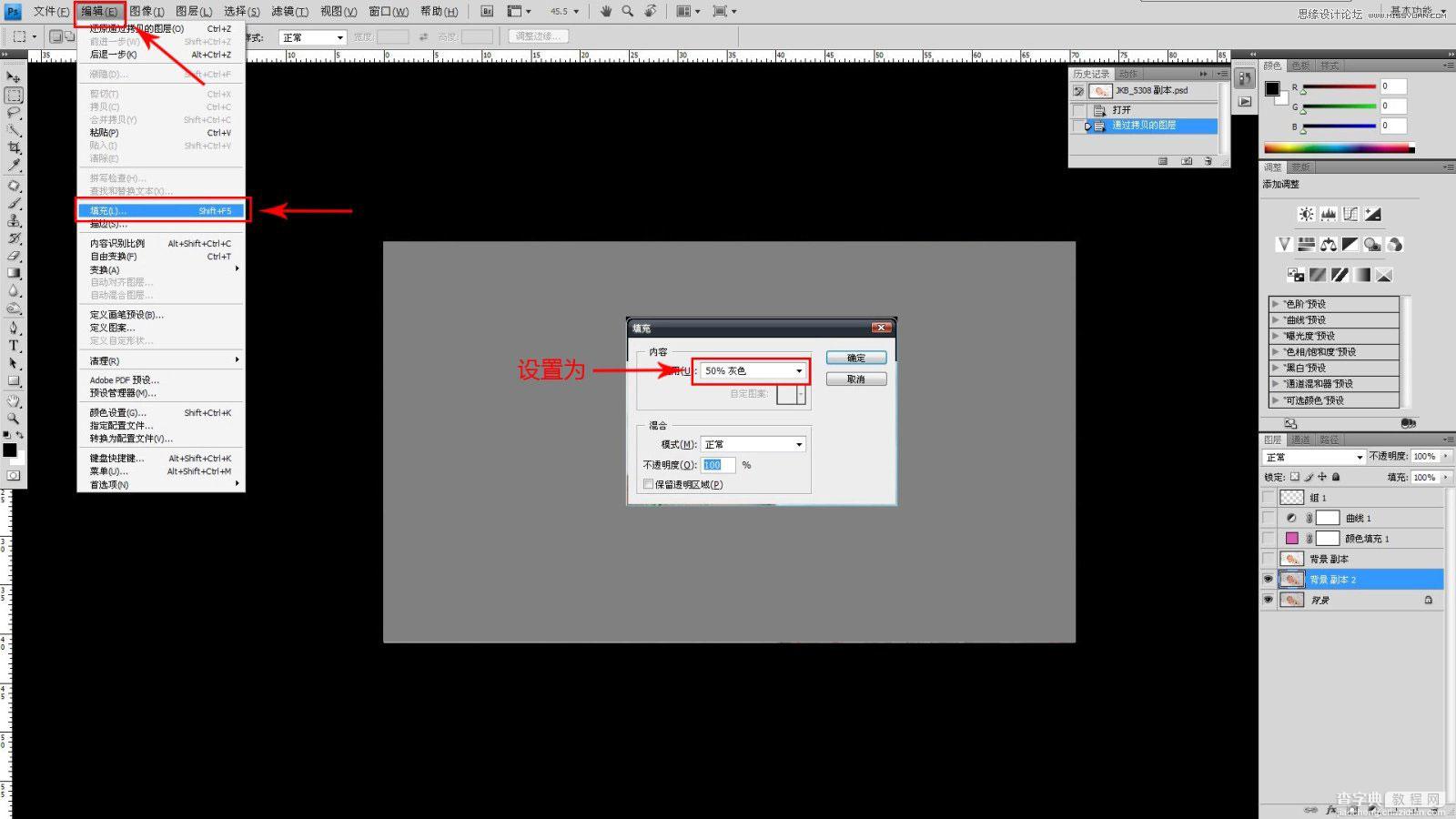
Task: Toggle Quick Mask mode icon
Action: tap(14, 475)
